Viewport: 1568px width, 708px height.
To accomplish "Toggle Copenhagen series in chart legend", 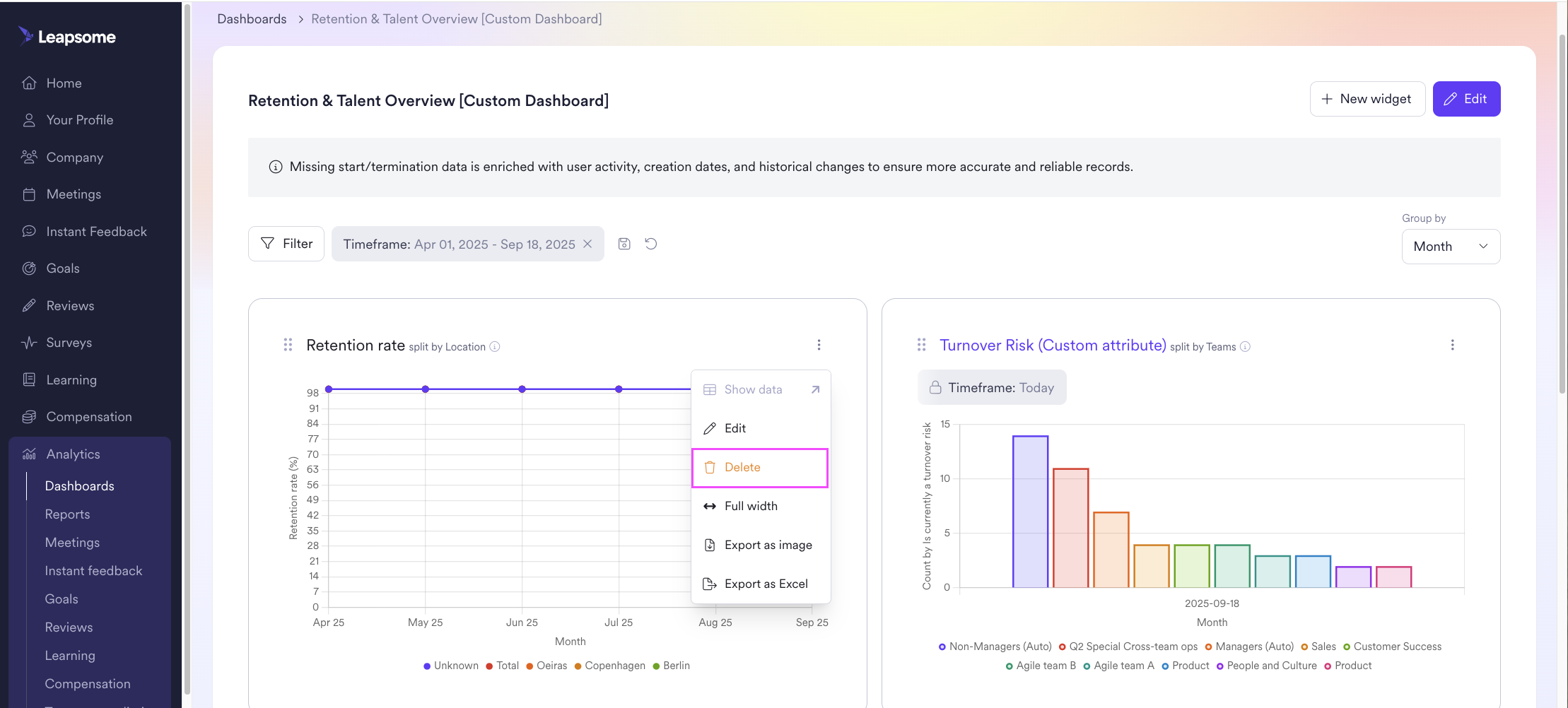I will tap(609, 666).
